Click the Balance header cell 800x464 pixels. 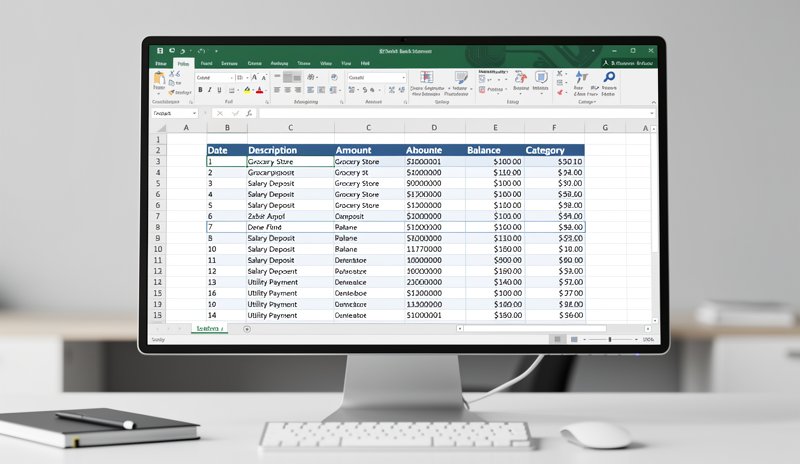coord(495,150)
